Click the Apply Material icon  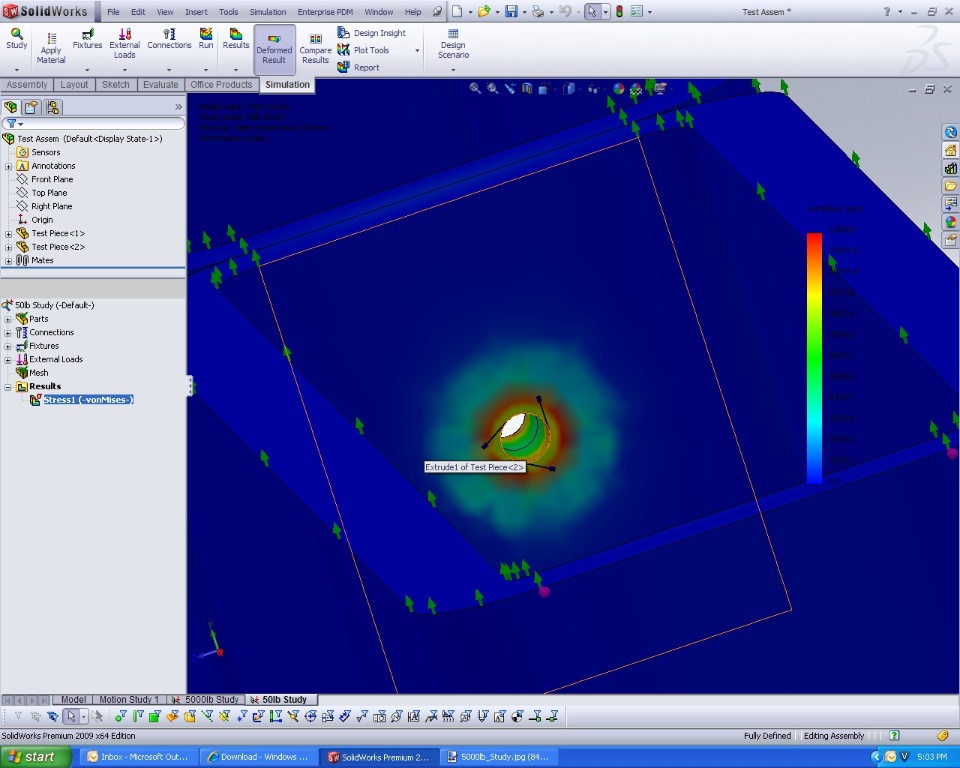tap(50, 38)
